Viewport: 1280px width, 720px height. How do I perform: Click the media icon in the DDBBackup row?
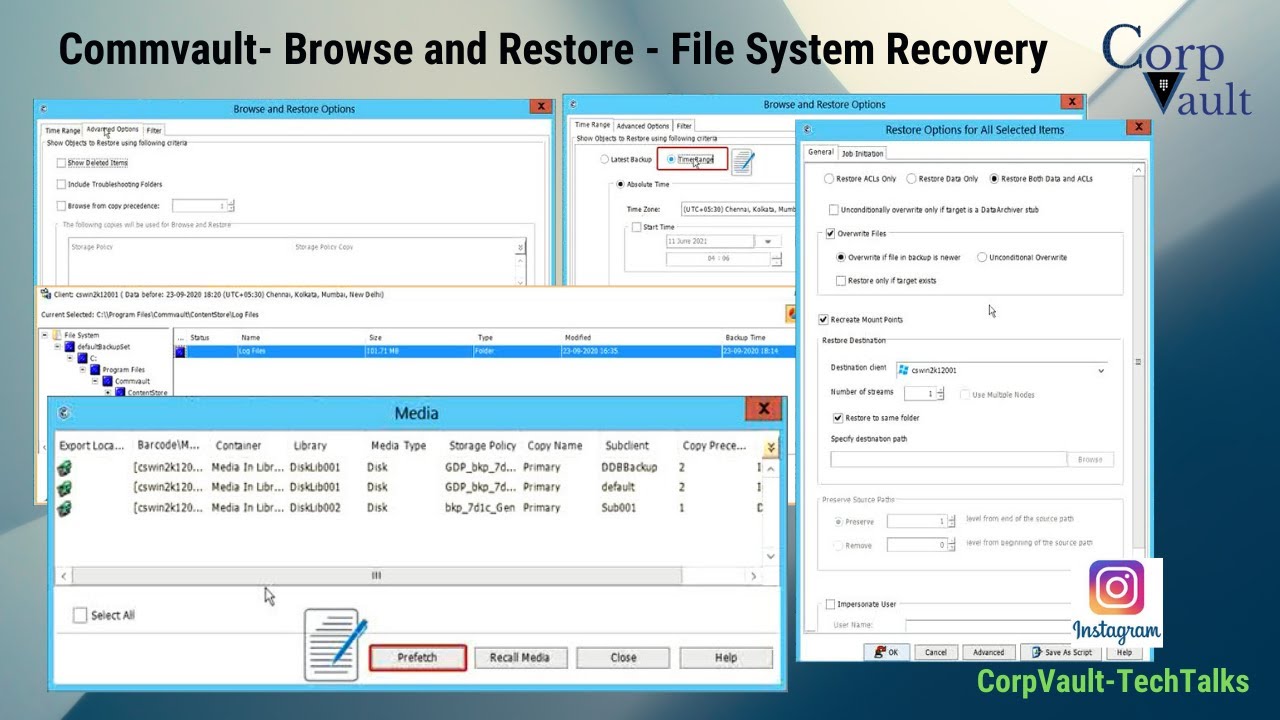pyautogui.click(x=64, y=467)
